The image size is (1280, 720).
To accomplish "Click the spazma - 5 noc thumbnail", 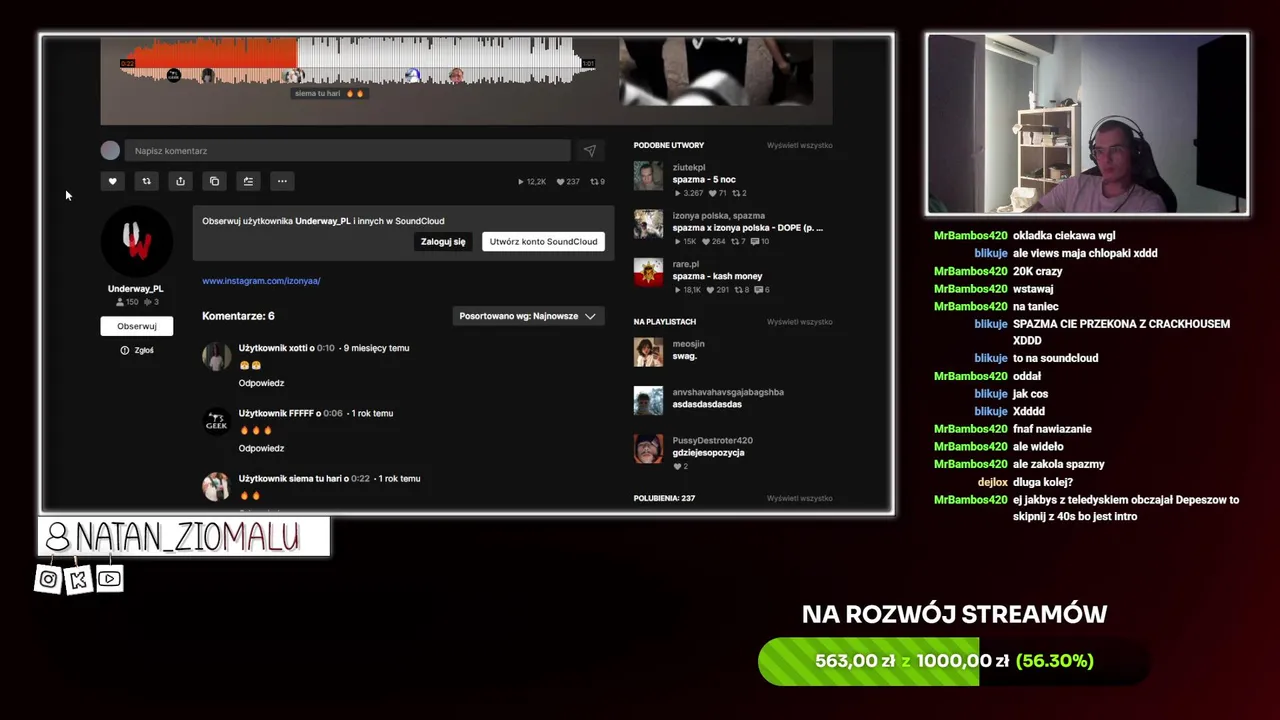I will coord(648,176).
